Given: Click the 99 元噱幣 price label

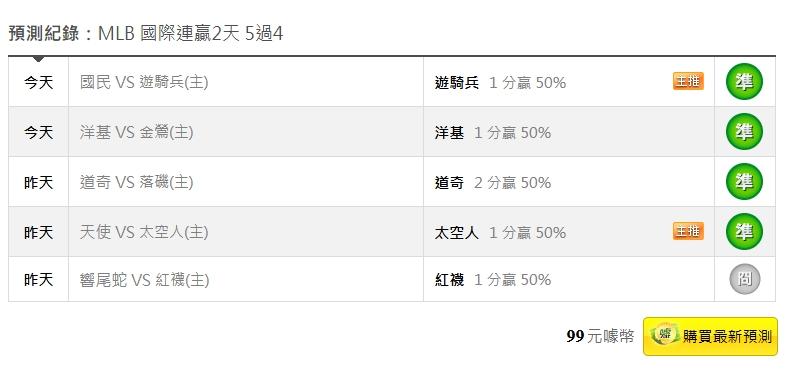Looking at the screenshot, I should (600, 336).
